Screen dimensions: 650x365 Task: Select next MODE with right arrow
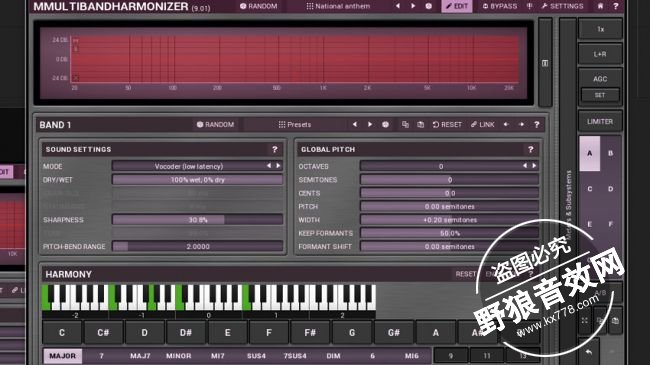tap(278, 166)
